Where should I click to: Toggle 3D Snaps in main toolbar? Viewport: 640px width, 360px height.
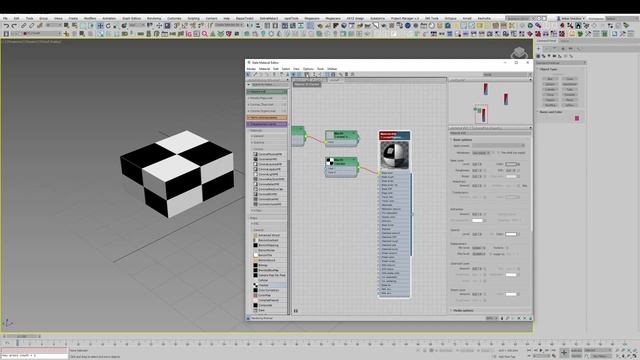coord(176,26)
